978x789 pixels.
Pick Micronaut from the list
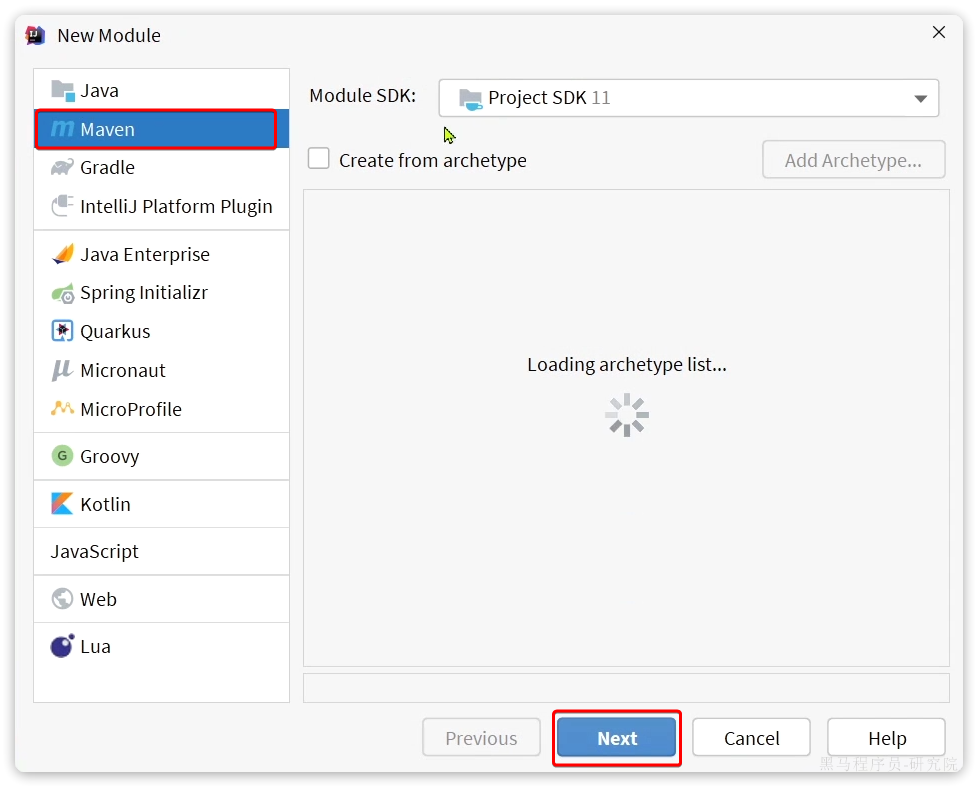[162, 370]
